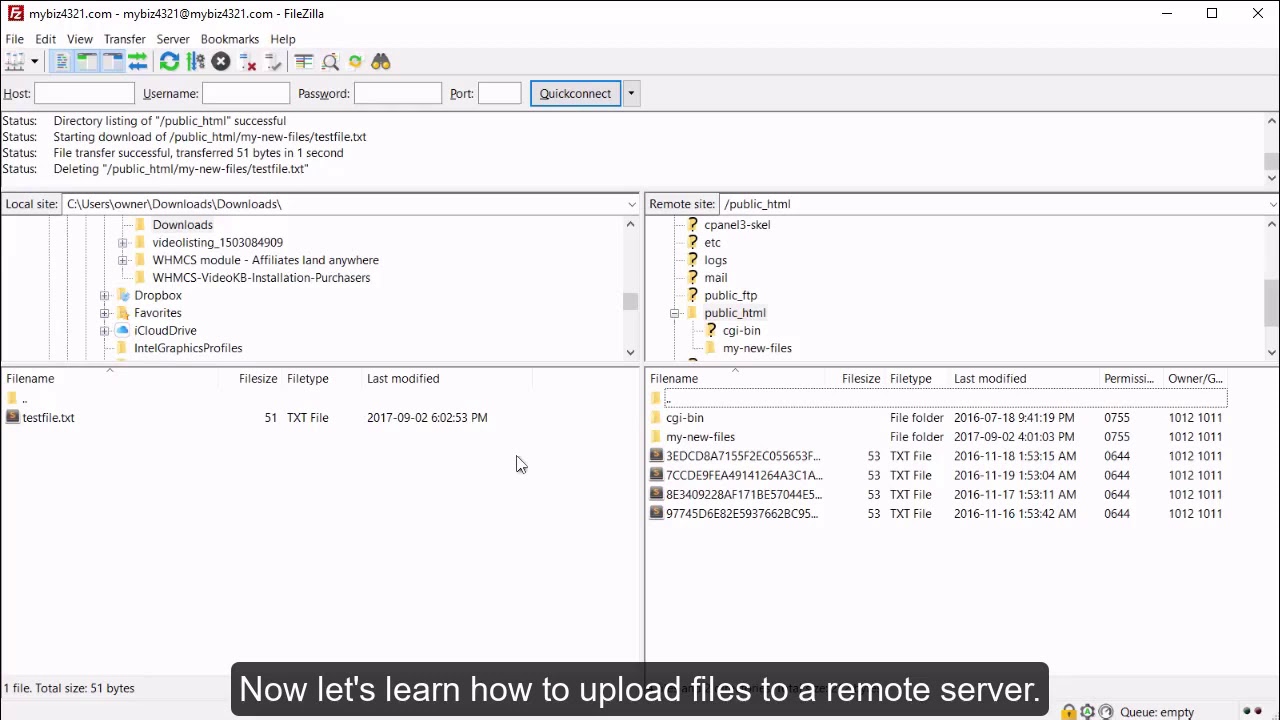
Task: Open directory listing filters dialog
Action: click(304, 62)
